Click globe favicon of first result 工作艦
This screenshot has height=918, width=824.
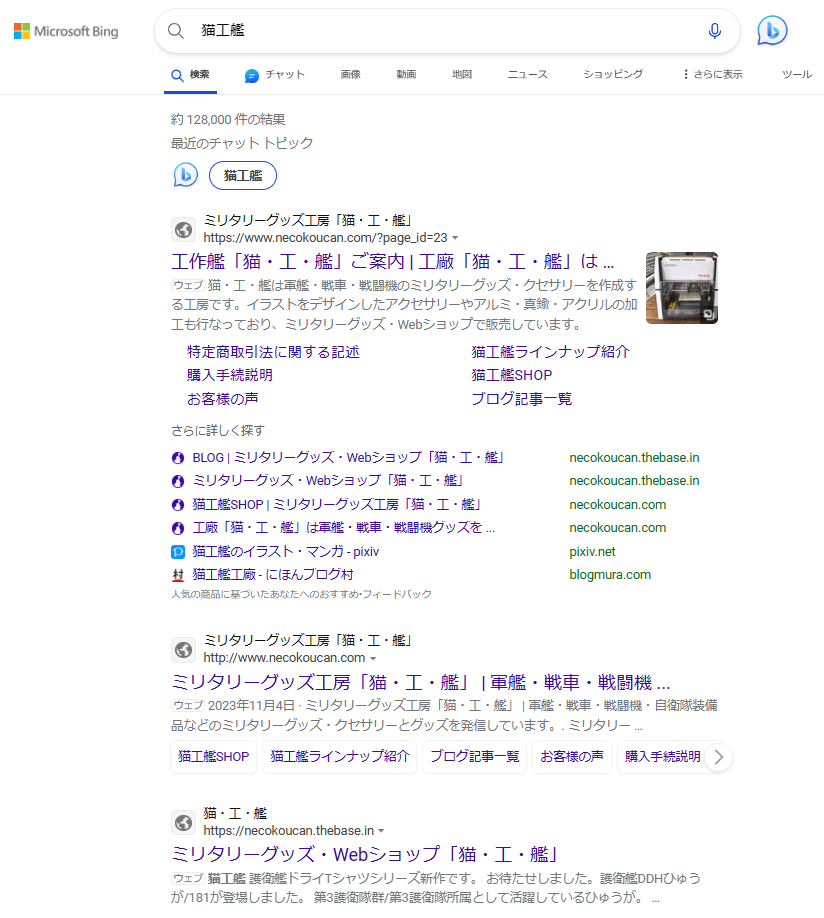(x=183, y=230)
